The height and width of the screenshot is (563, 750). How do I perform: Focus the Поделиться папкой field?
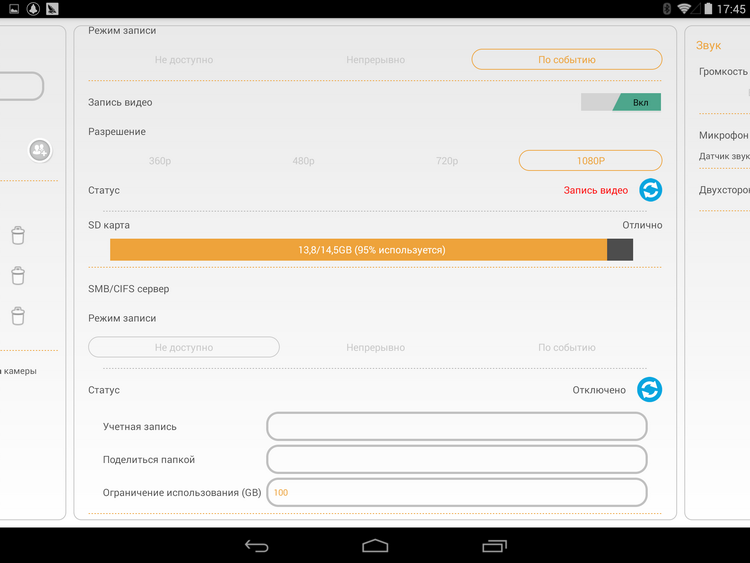click(457, 459)
